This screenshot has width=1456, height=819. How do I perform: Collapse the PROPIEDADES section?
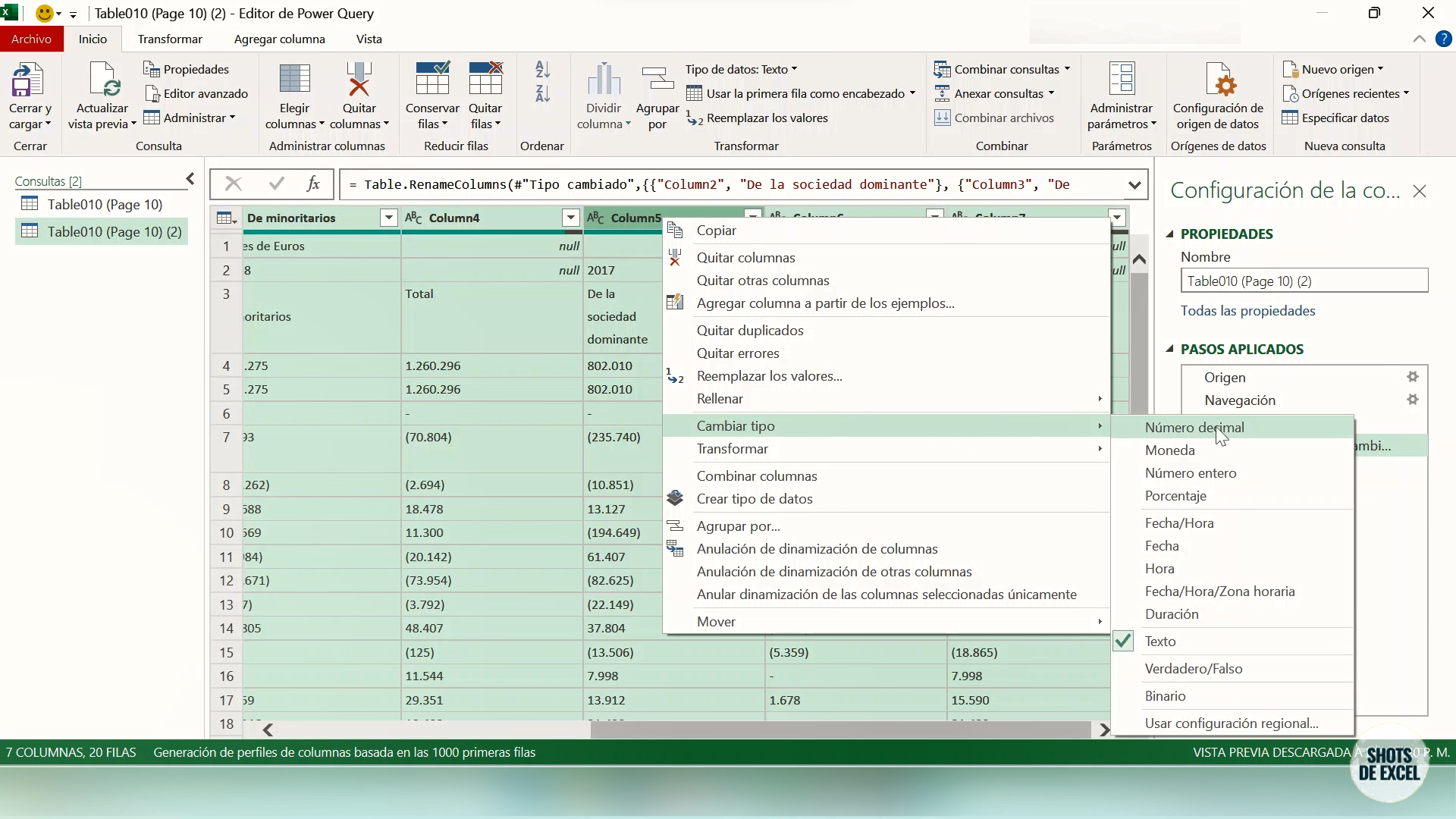1170,234
